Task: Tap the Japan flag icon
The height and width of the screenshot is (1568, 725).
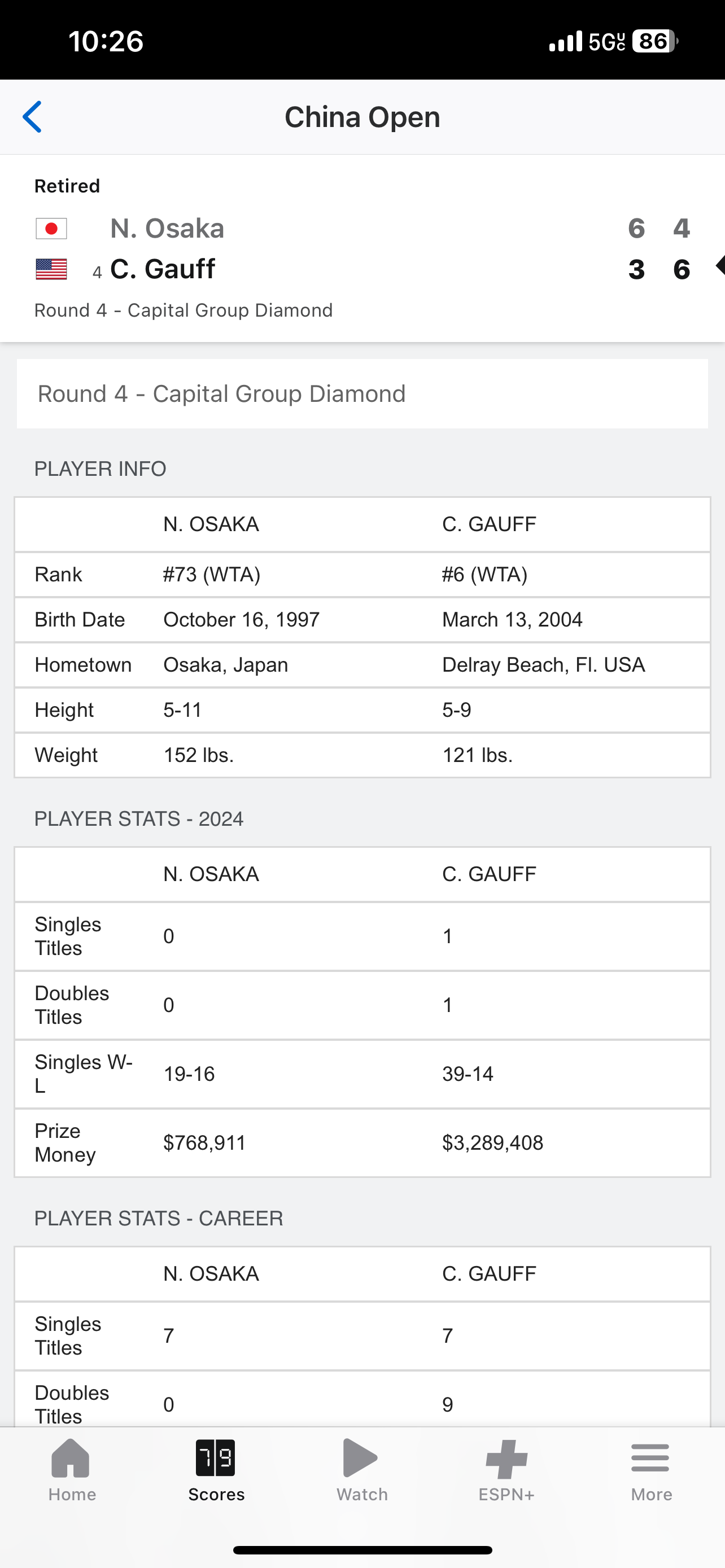Action: 51,229
